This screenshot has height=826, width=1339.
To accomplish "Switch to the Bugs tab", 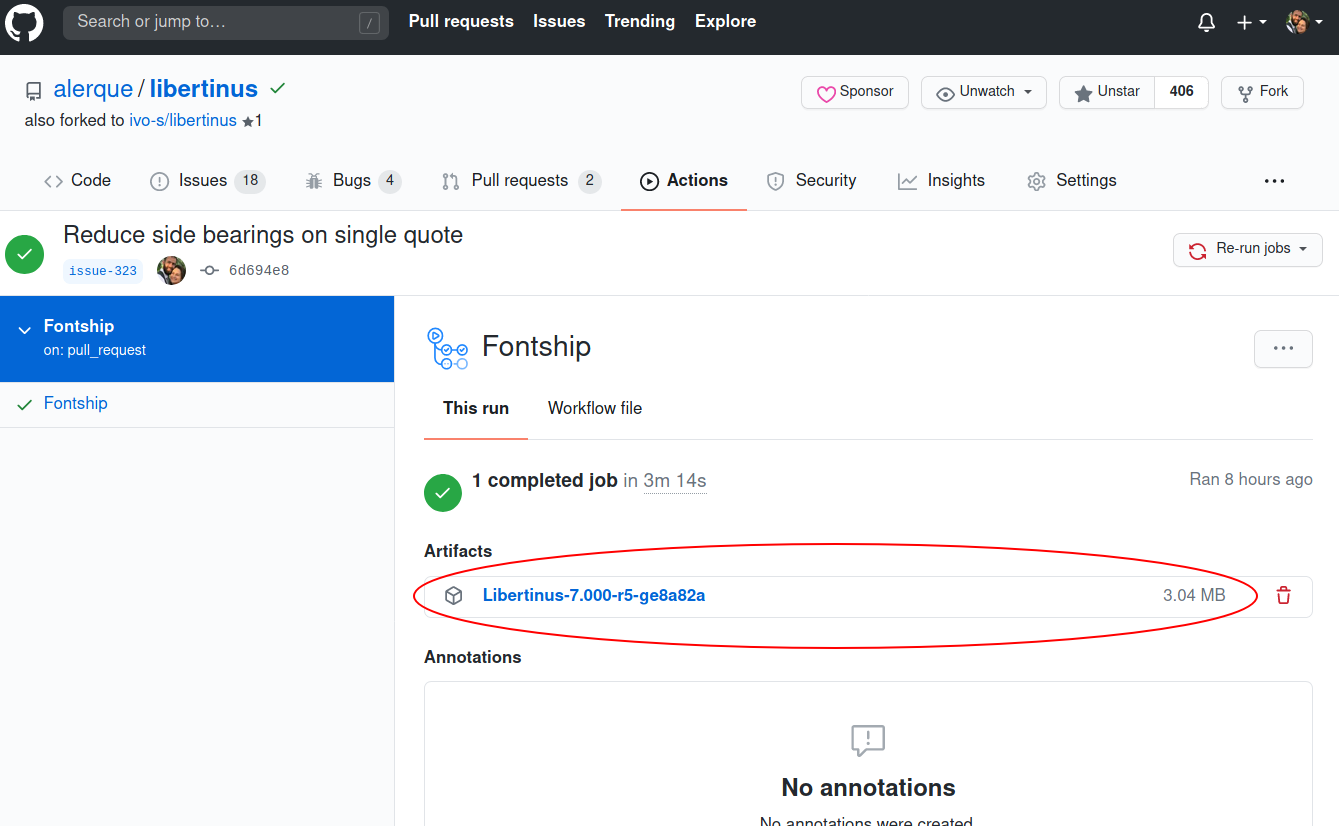I will pyautogui.click(x=353, y=181).
